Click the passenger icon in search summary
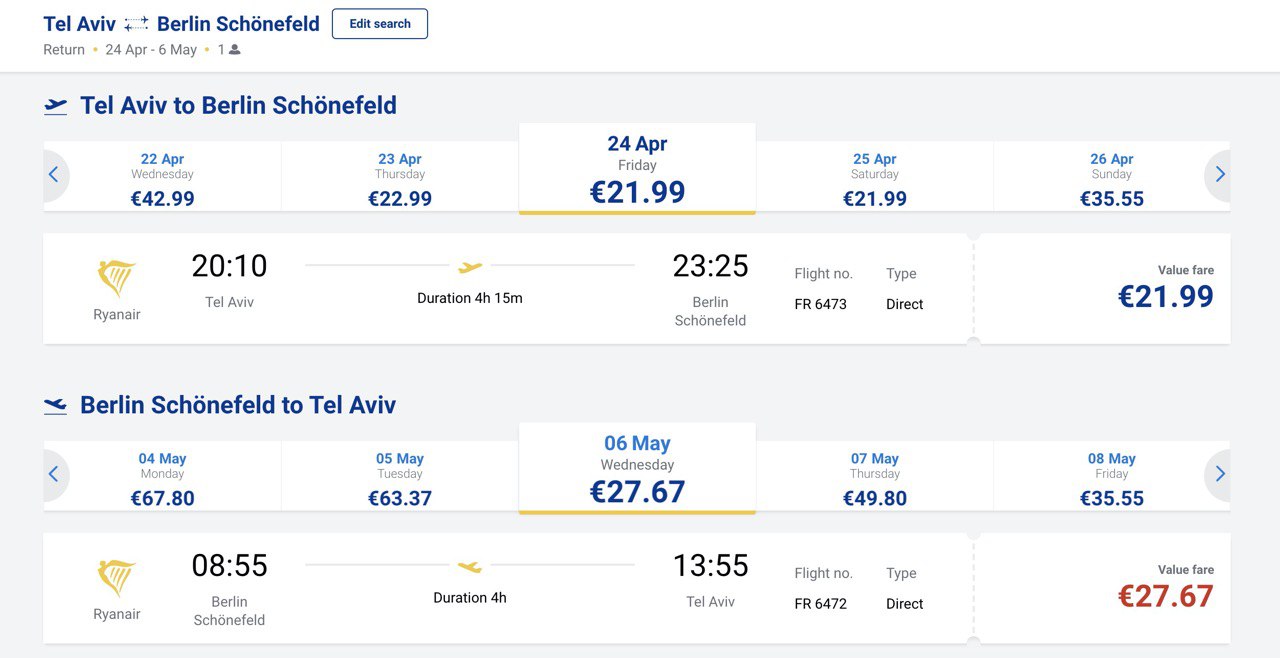The image size is (1280, 658). click(x=235, y=50)
